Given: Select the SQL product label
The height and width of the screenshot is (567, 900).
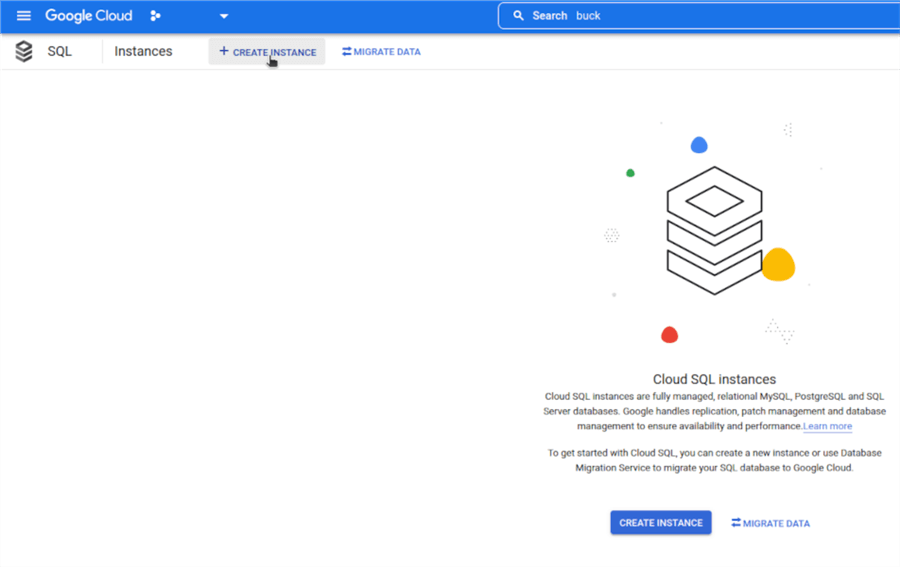Looking at the screenshot, I should click(x=60, y=51).
